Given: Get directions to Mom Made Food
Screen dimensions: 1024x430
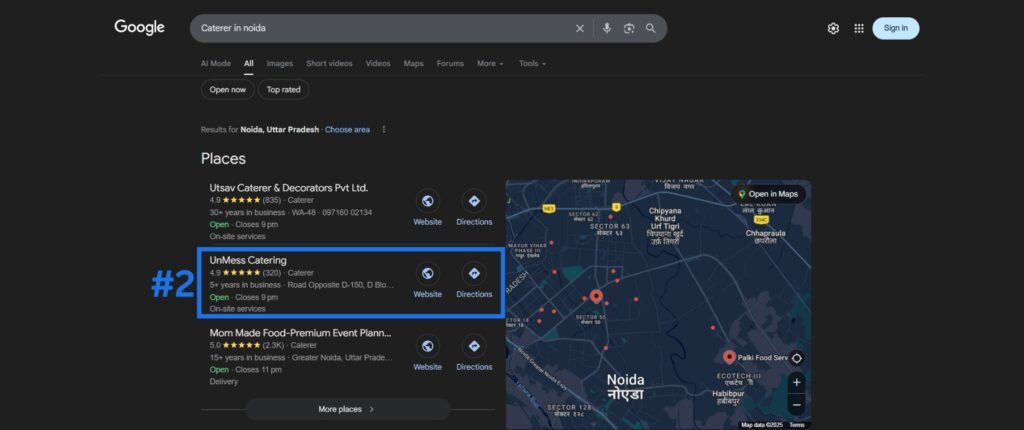Looking at the screenshot, I should (474, 352).
